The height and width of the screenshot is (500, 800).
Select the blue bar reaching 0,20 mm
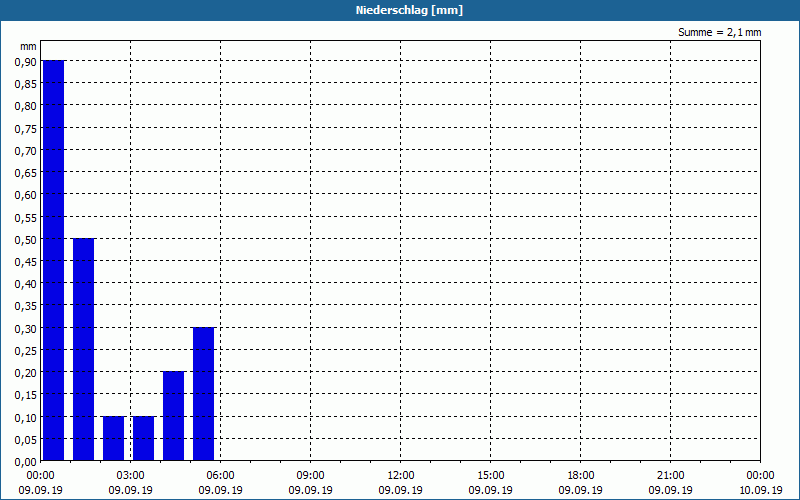tap(173, 416)
